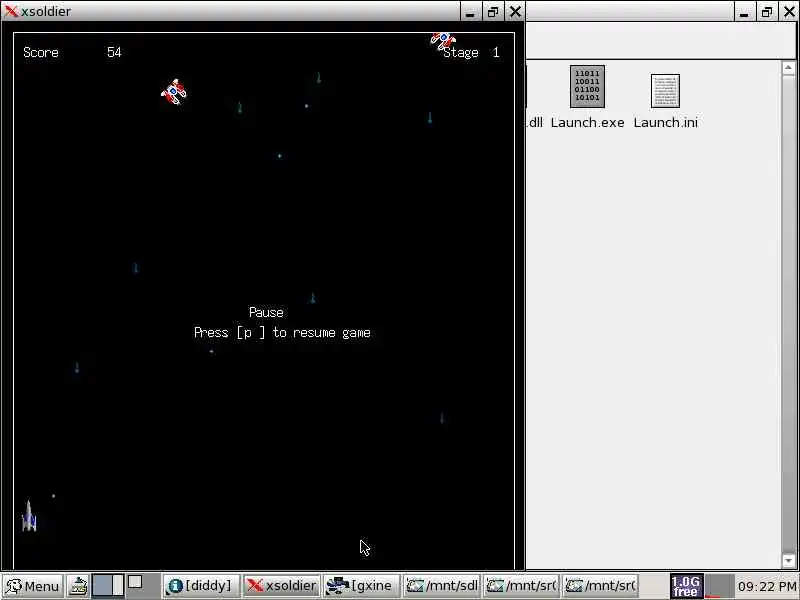800x600 pixels.
Task: Click the small third pager desktop square
Action: [x=135, y=582]
